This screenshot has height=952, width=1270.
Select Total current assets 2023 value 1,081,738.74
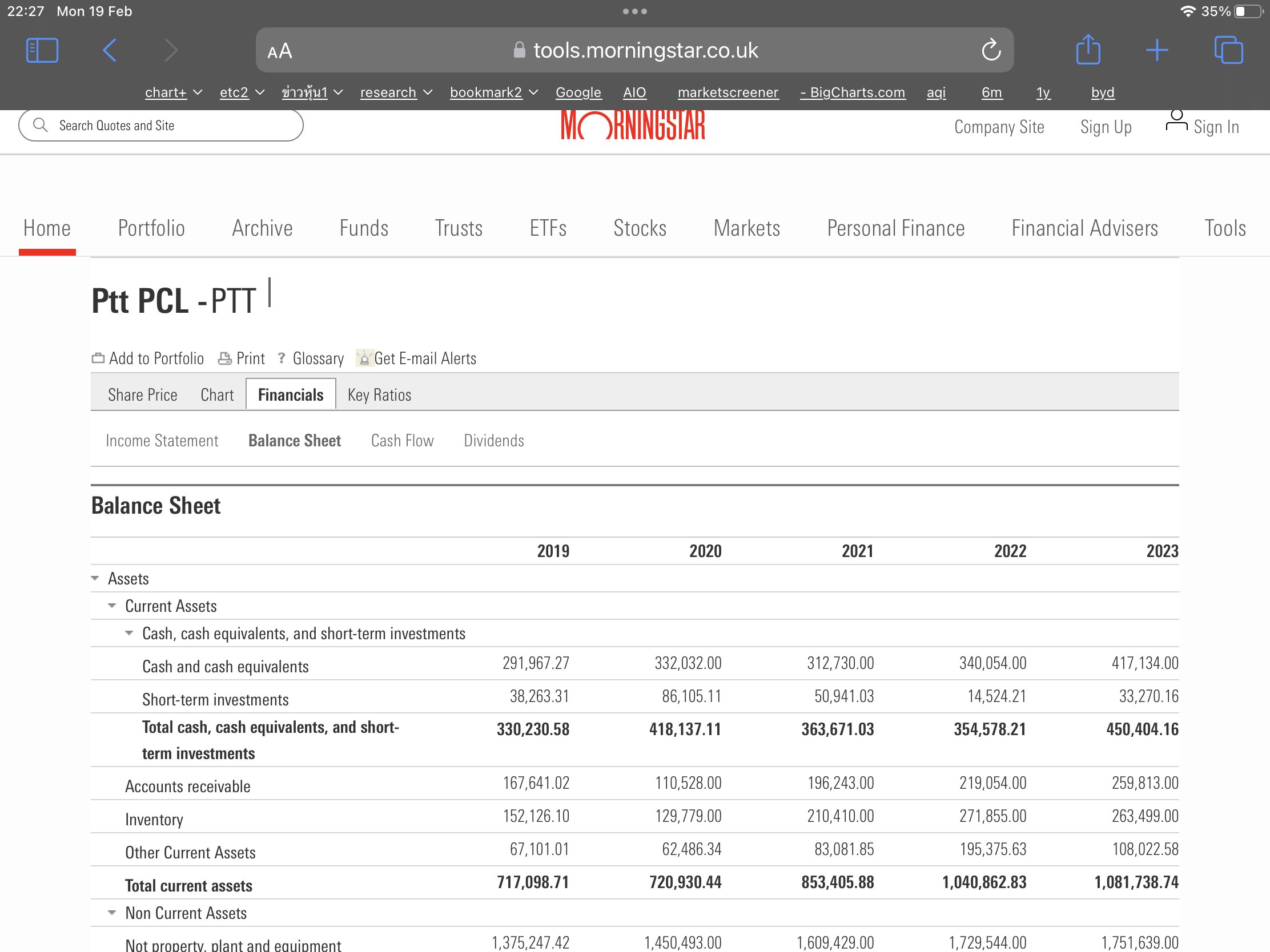click(x=1136, y=882)
